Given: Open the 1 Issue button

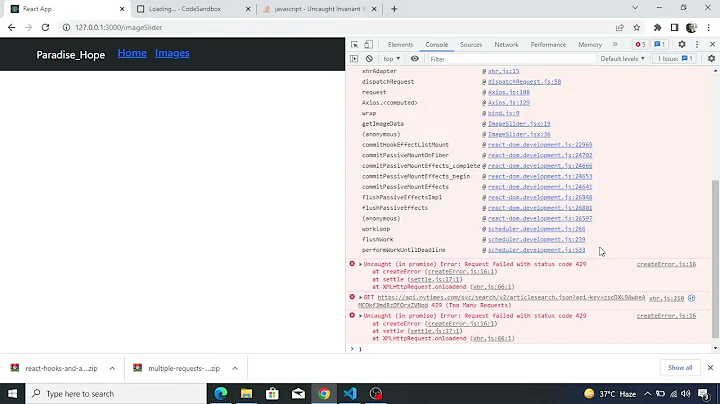Looking at the screenshot, I should pos(675,59).
